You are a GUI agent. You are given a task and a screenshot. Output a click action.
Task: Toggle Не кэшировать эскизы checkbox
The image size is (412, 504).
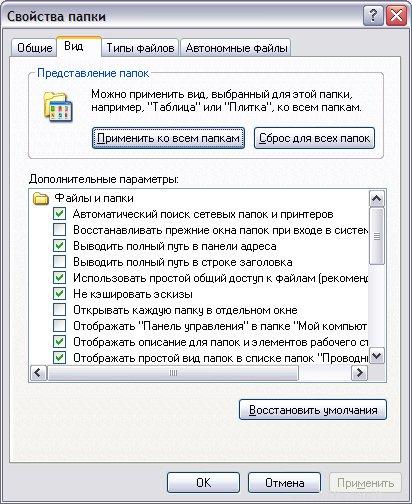[x=59, y=294]
